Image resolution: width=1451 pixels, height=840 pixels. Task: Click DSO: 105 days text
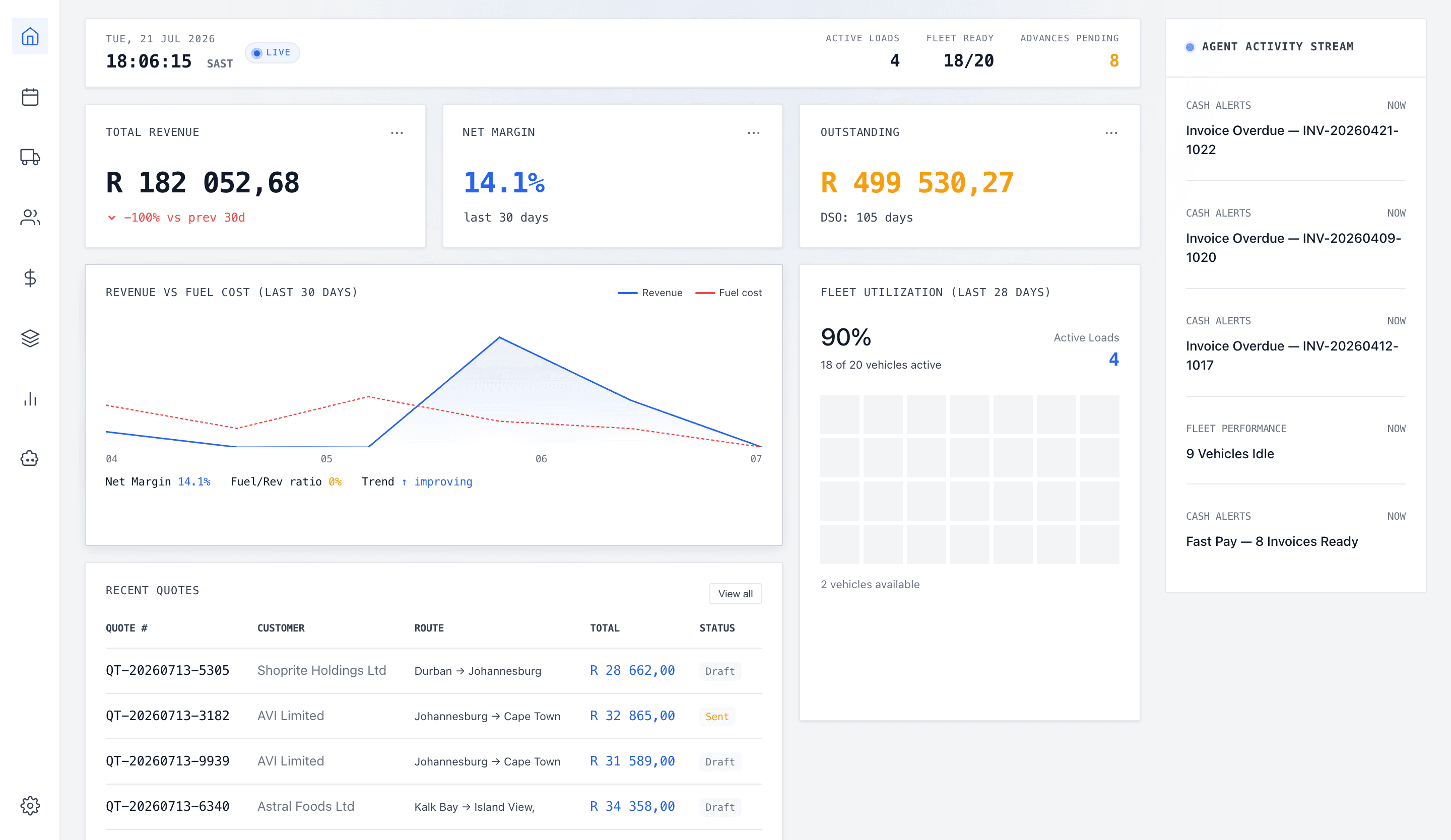[867, 218]
